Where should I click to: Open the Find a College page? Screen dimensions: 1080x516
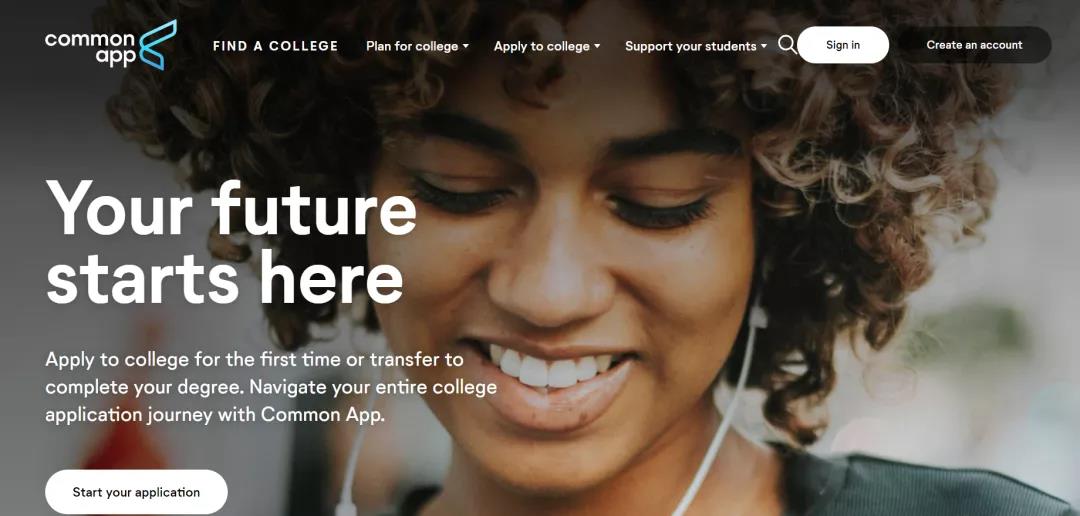click(276, 46)
